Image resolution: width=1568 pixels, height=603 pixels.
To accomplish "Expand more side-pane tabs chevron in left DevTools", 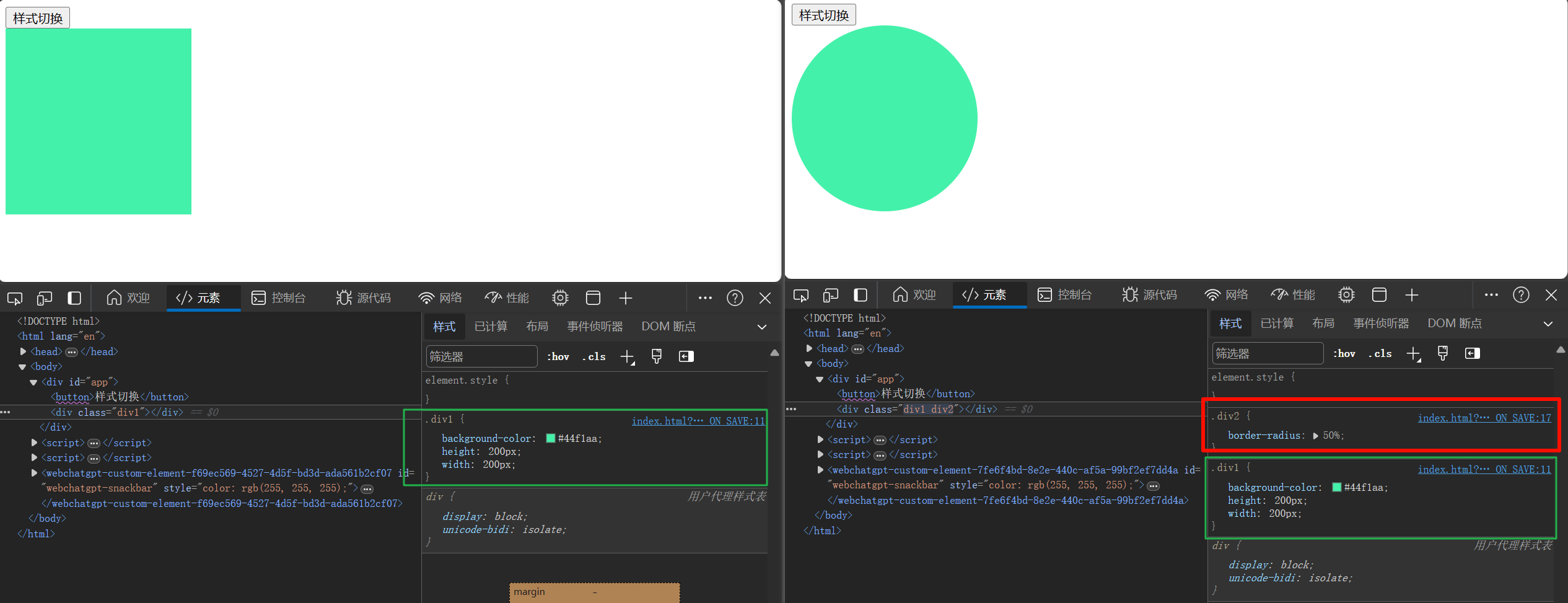I will click(x=762, y=327).
